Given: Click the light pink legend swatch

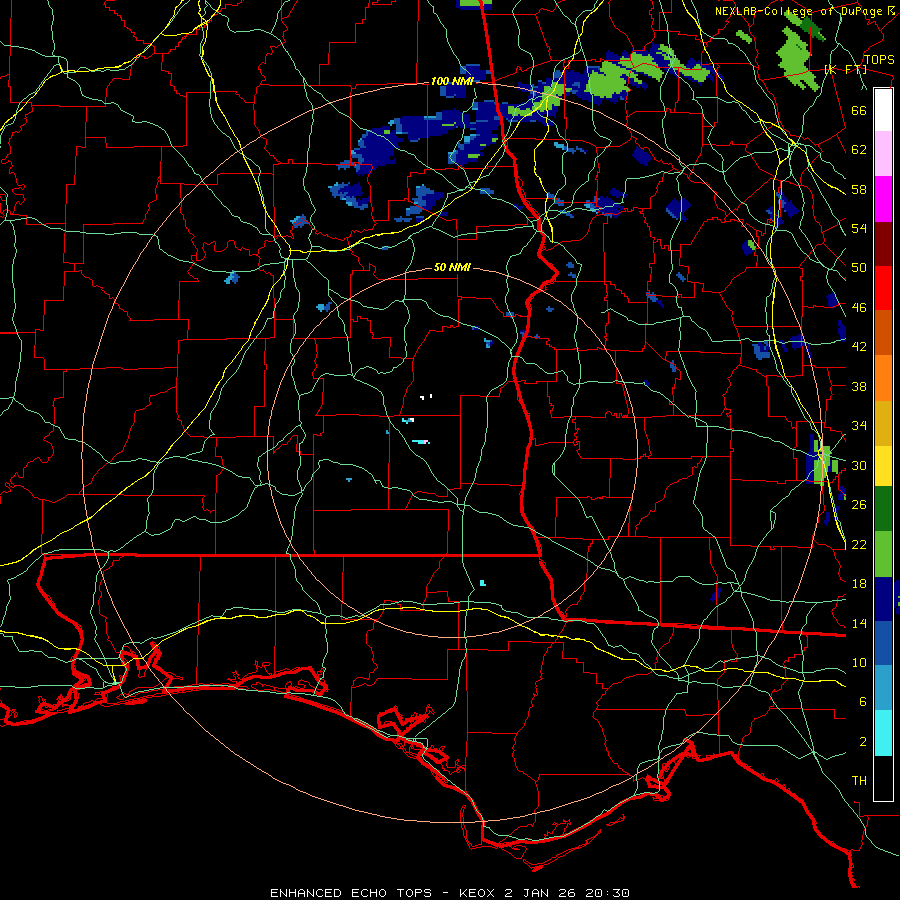Looking at the screenshot, I should (x=883, y=154).
